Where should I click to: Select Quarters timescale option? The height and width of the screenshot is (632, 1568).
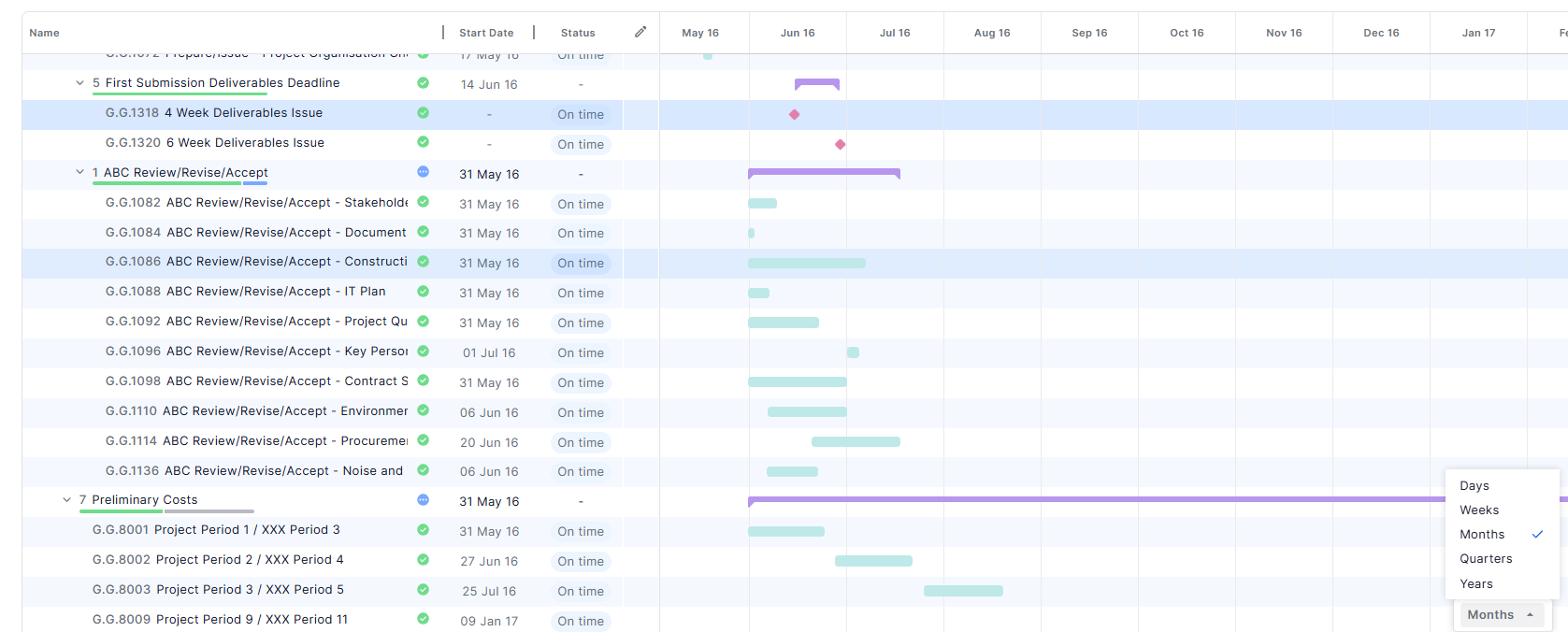(1486, 559)
